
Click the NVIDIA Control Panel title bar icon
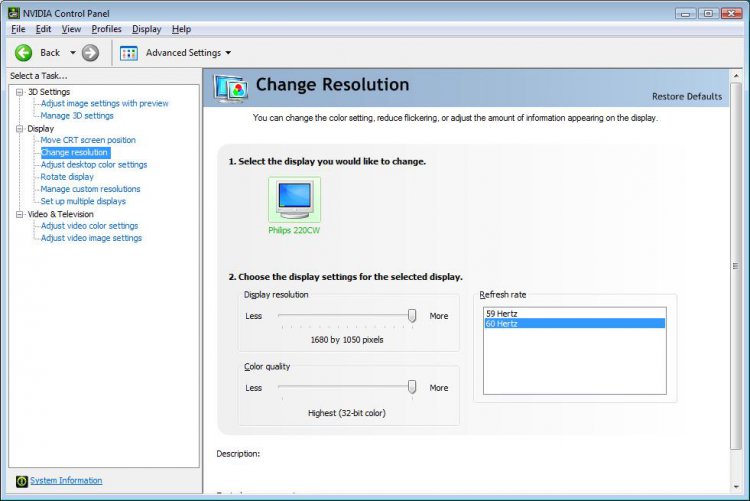14,13
